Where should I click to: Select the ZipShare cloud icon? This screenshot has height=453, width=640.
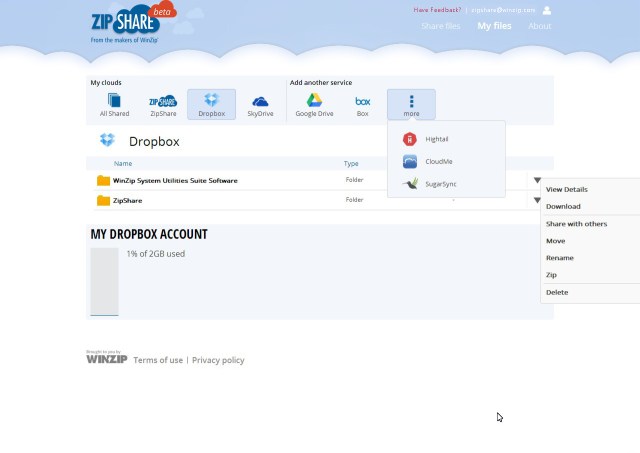163,105
